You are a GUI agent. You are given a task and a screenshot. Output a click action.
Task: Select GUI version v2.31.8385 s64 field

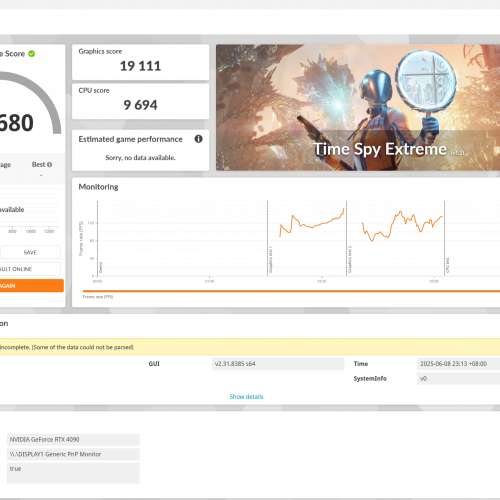(x=278, y=364)
